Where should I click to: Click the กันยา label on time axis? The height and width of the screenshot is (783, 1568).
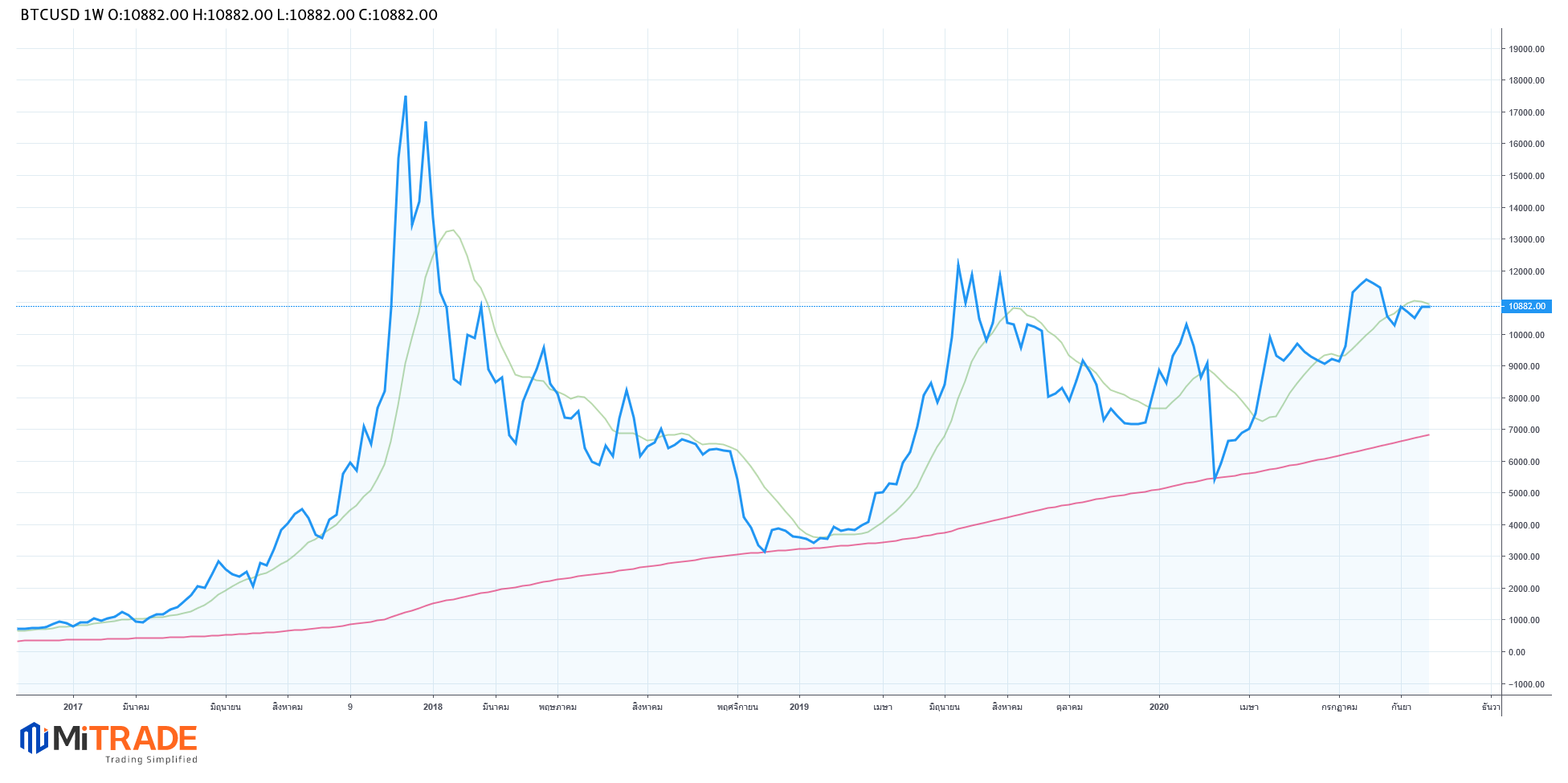point(1401,707)
